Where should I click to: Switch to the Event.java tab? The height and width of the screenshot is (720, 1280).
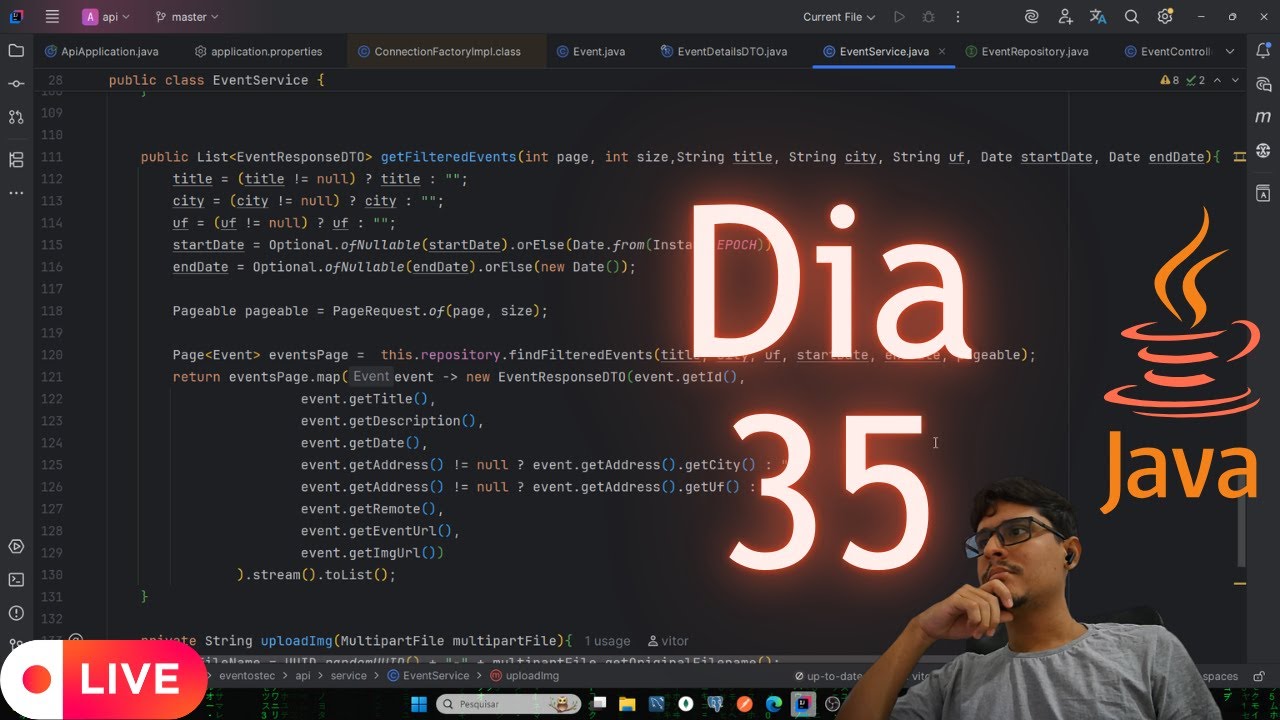click(590, 52)
